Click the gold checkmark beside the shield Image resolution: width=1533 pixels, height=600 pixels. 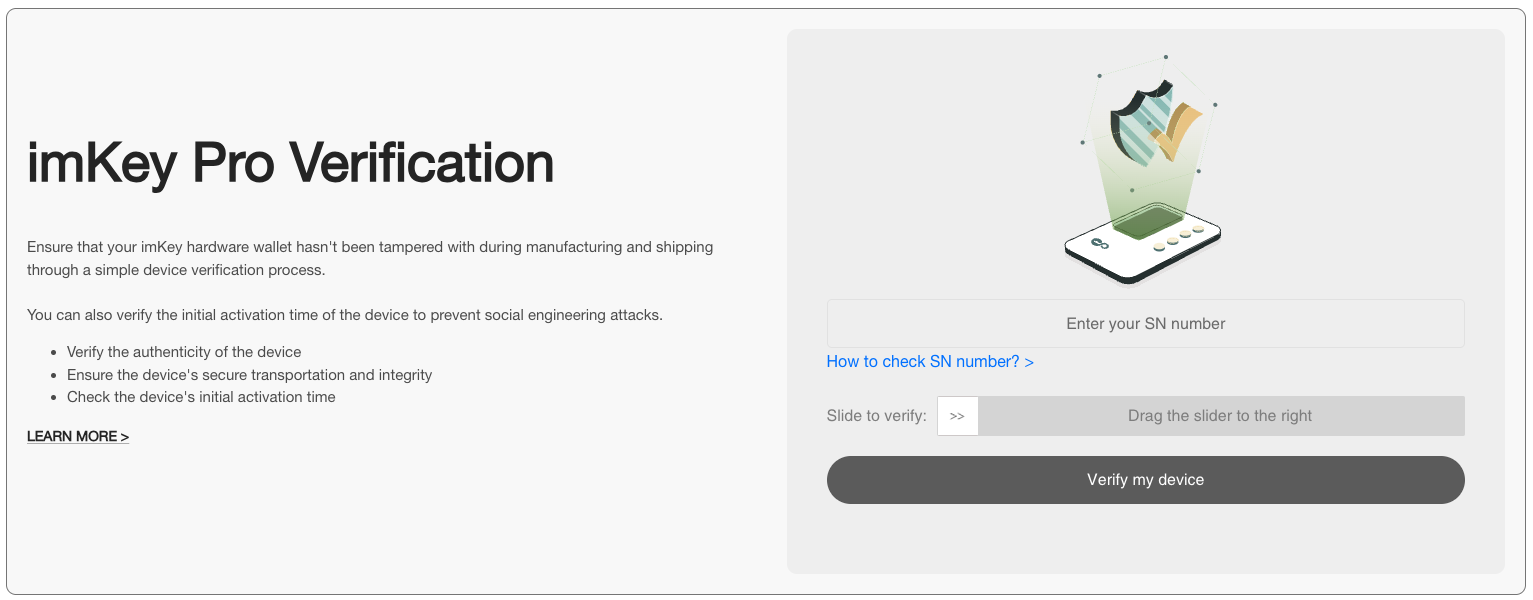point(1180,132)
